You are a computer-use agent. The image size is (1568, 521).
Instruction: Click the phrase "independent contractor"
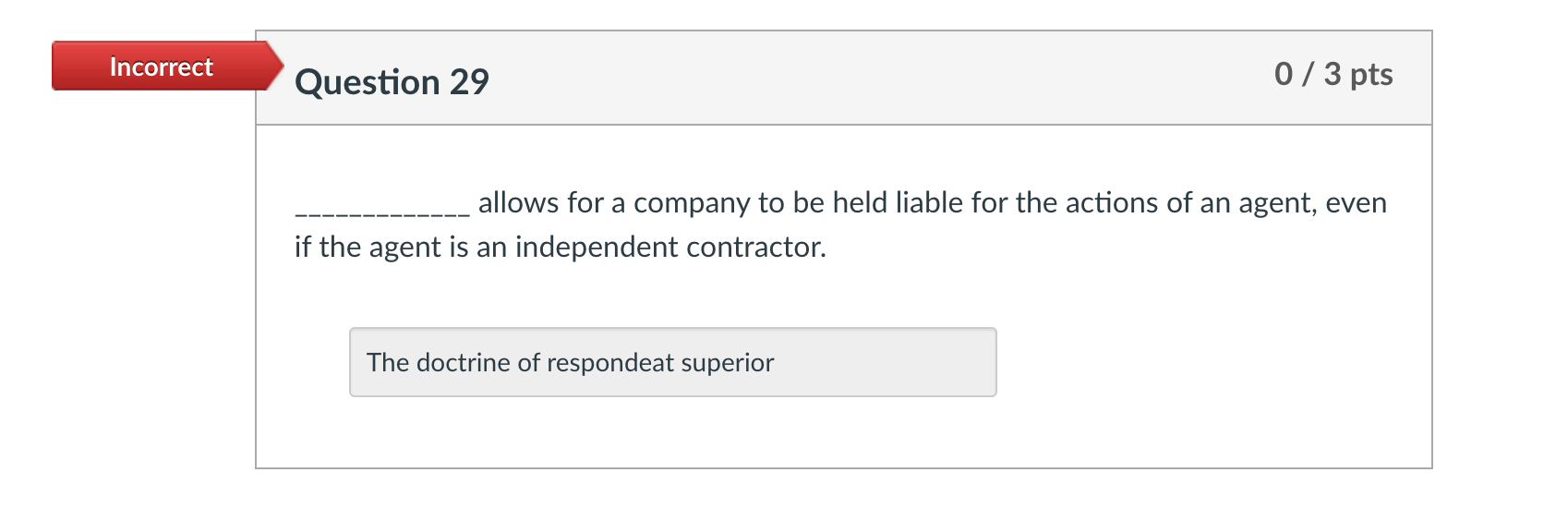pyautogui.click(x=669, y=248)
